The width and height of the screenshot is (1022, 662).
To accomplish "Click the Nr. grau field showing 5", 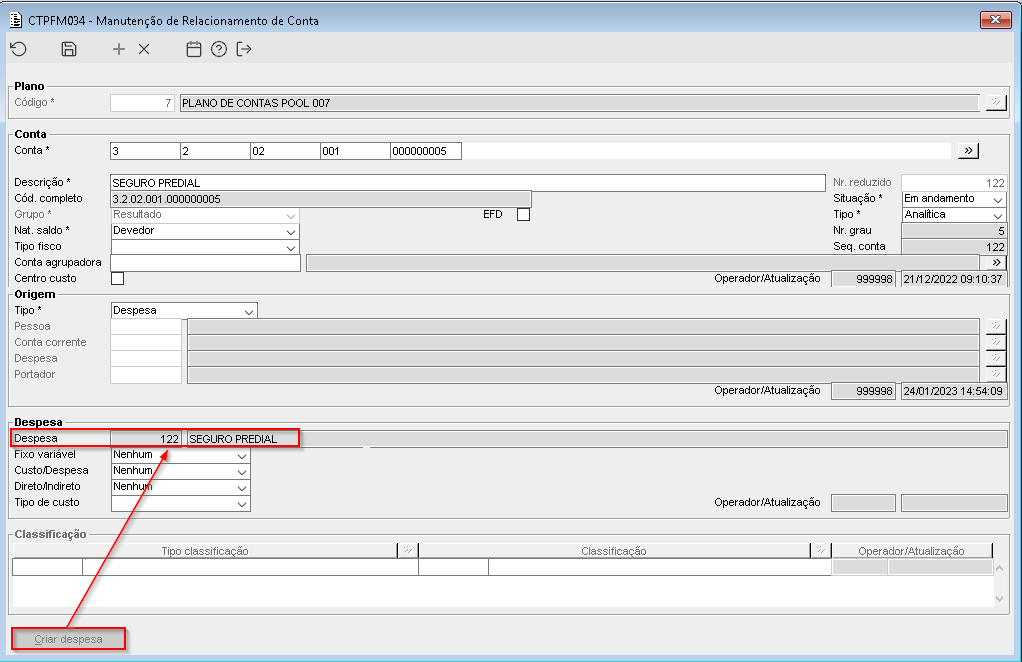I will (x=954, y=231).
